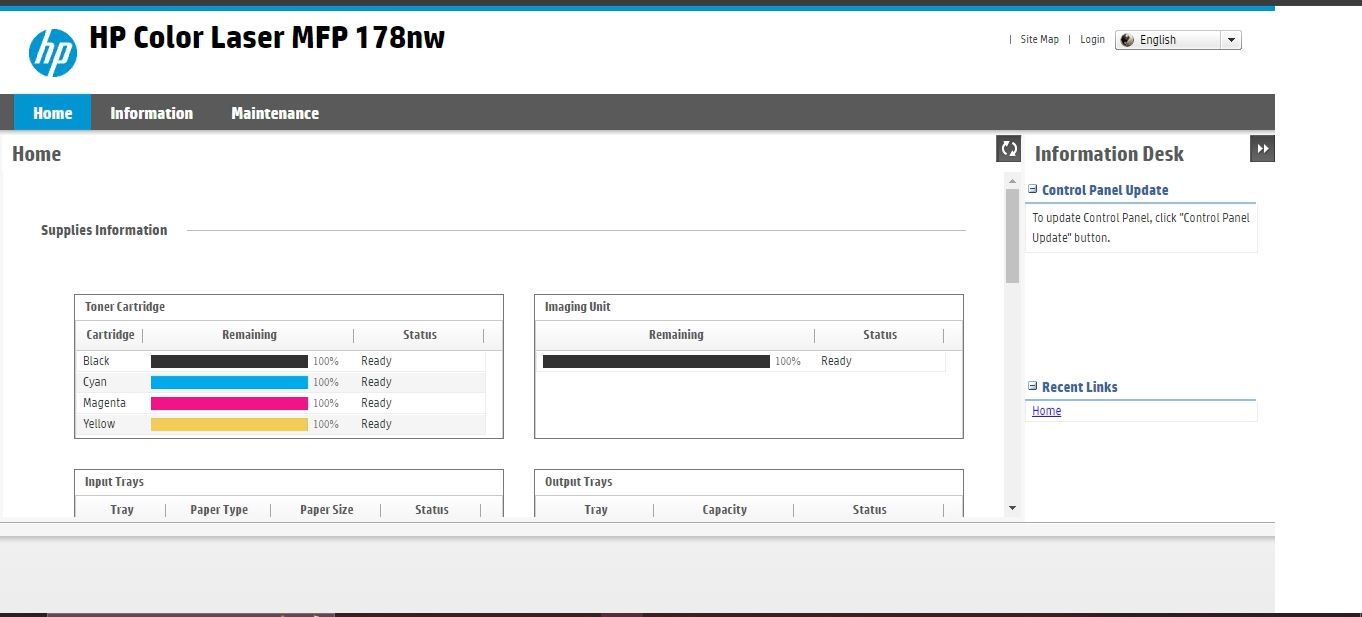Screen dimensions: 1362x617
Task: Open the English language dropdown
Action: pyautogui.click(x=1233, y=39)
